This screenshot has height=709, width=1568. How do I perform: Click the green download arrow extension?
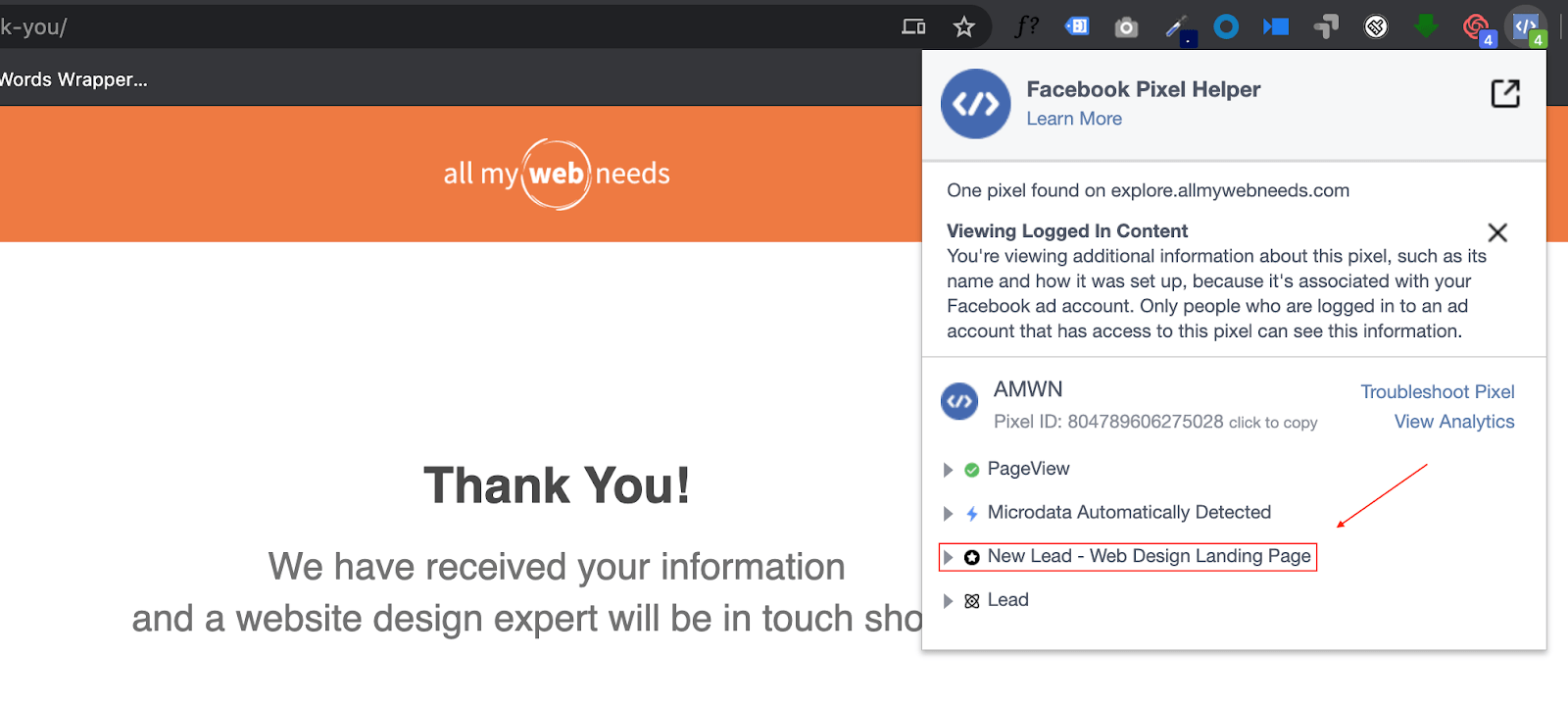click(1426, 25)
